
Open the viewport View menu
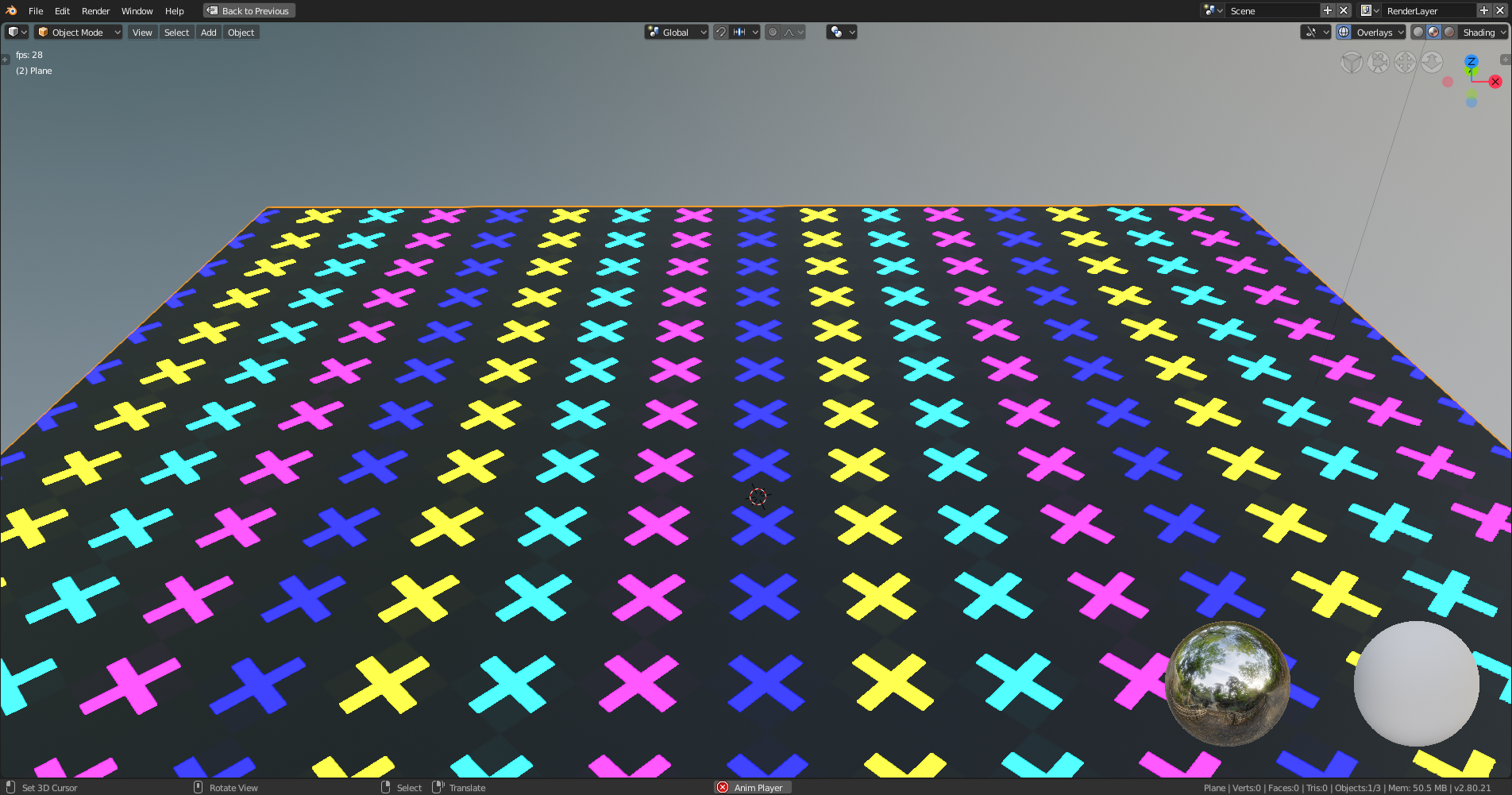[142, 33]
